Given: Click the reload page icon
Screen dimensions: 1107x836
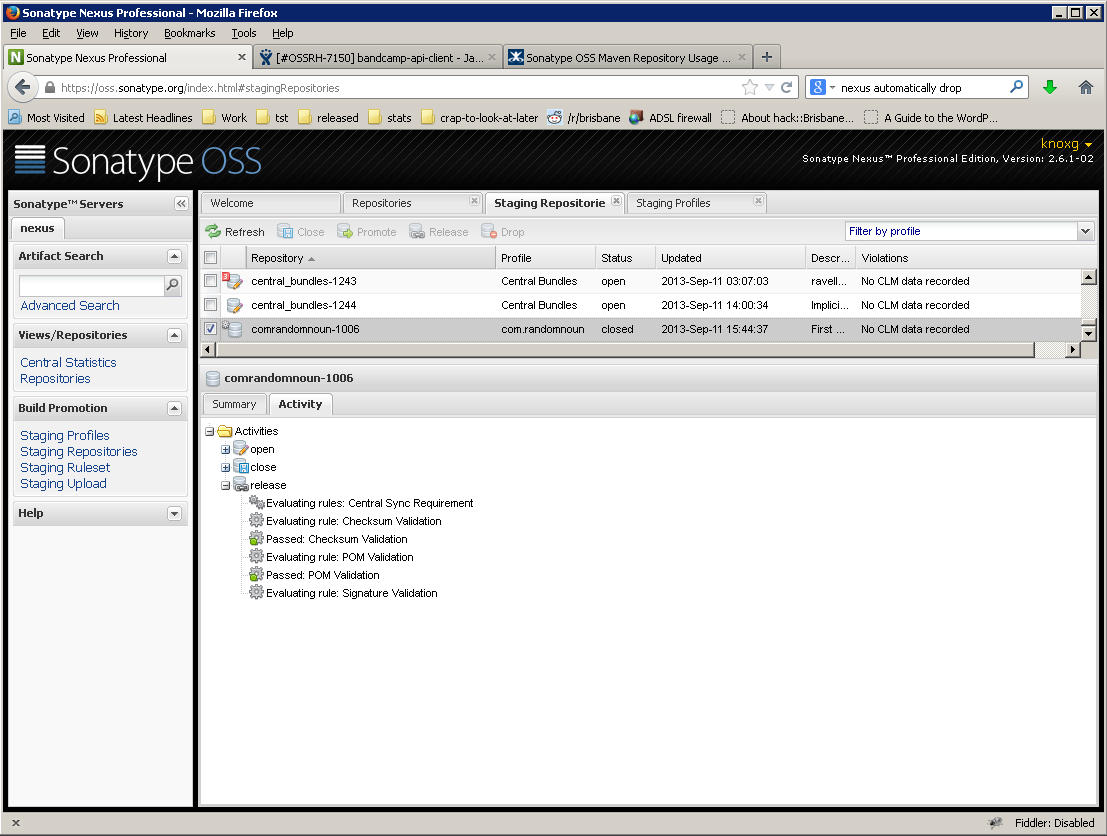Looking at the screenshot, I should click(x=786, y=88).
